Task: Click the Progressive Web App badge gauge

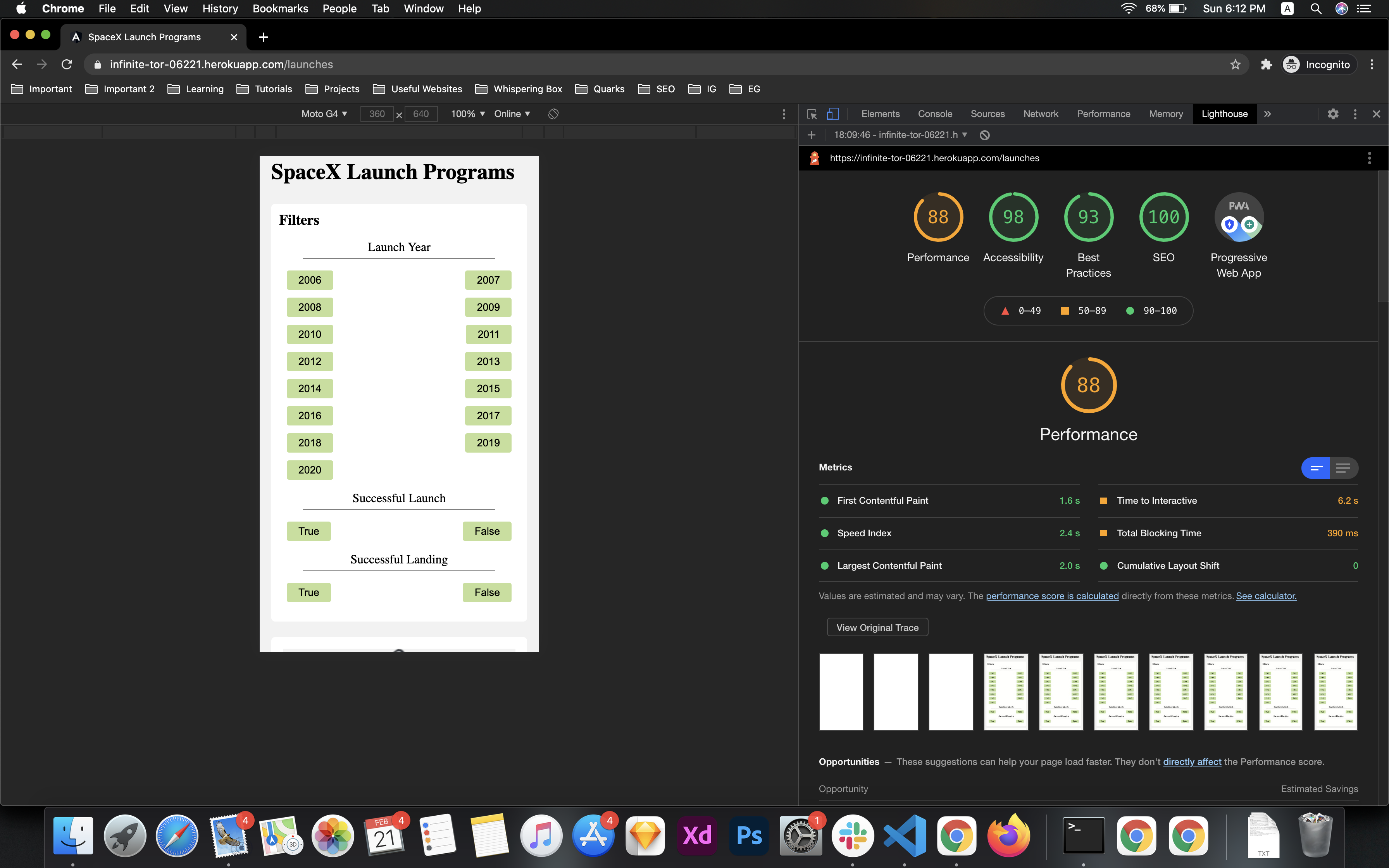Action: tap(1239, 217)
